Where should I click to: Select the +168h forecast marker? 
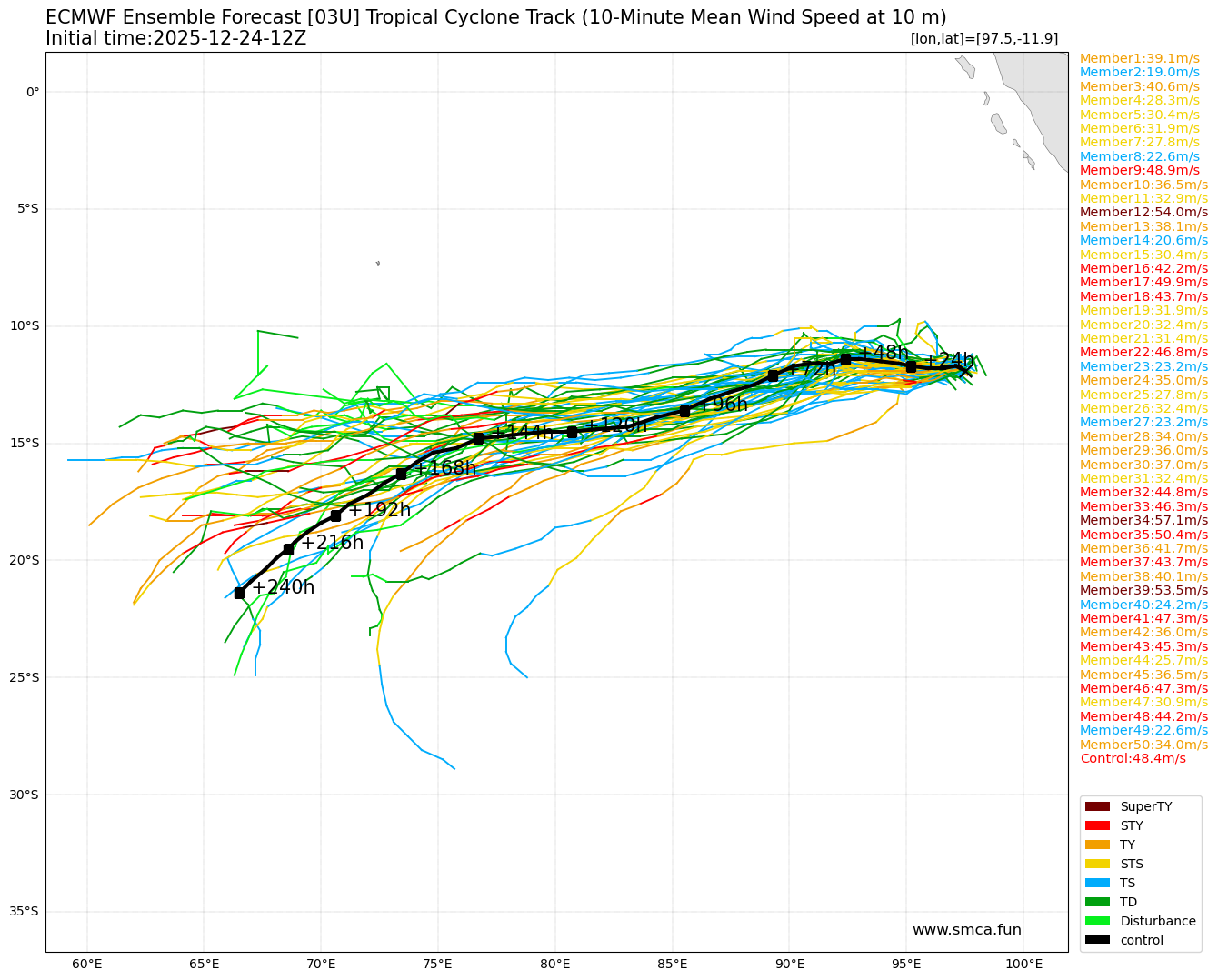tap(401, 473)
